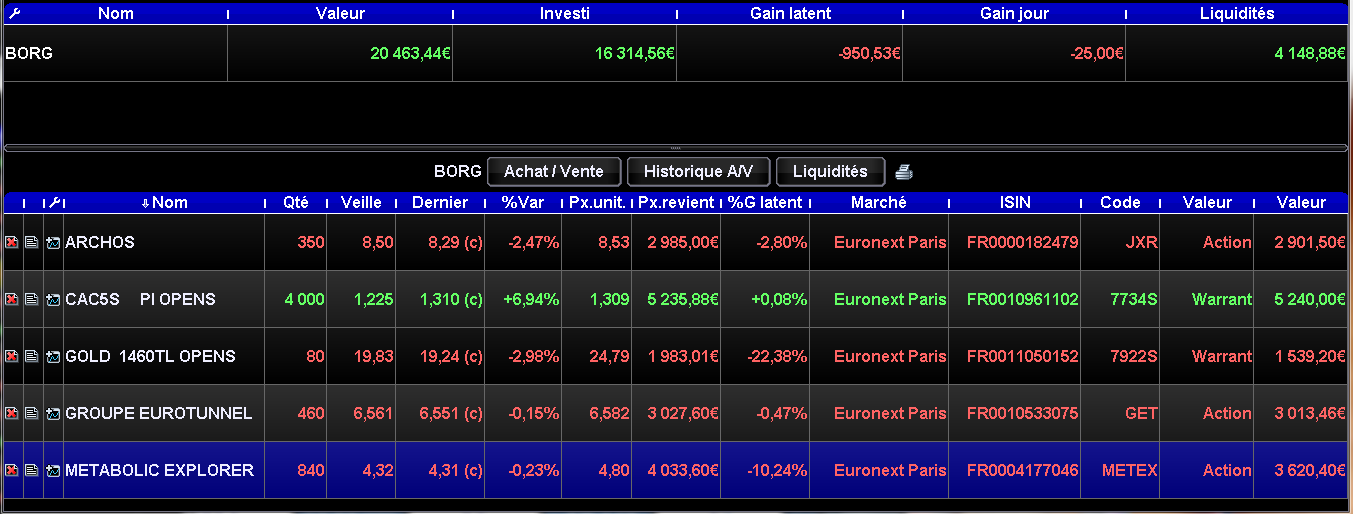Viewport: 1353px width, 514px height.
Task: Click the wrench icon in the portfolio summary header
Action: click(13, 14)
